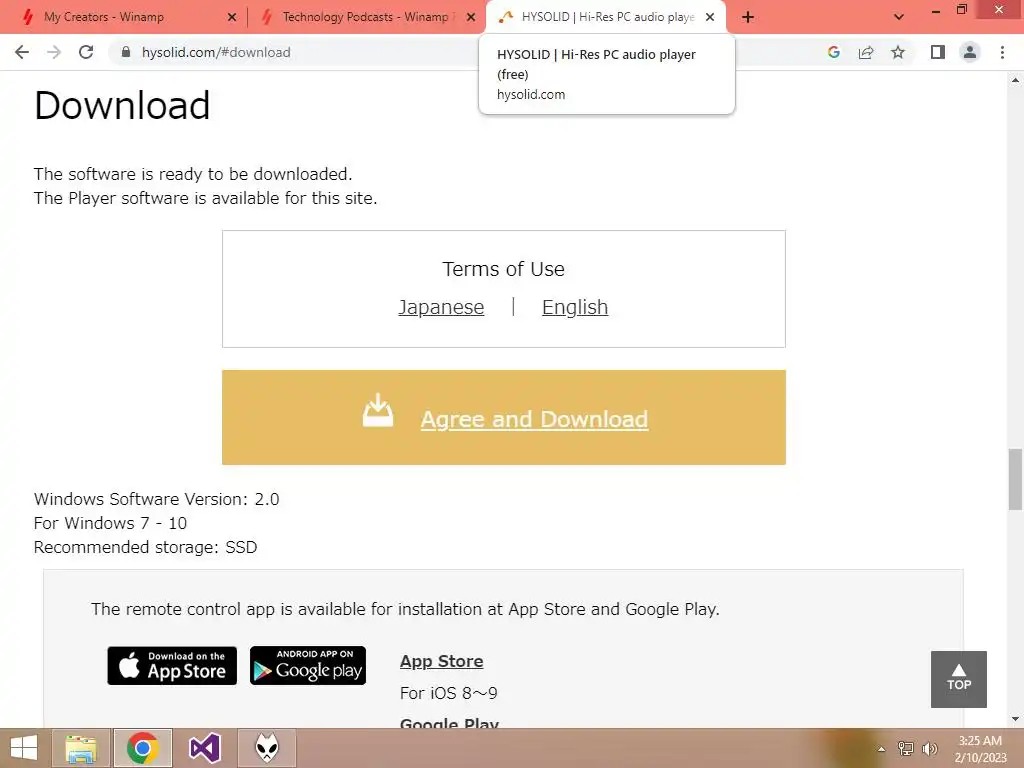The height and width of the screenshot is (768, 1024).
Task: Go back to the previous page
Action: (x=22, y=52)
